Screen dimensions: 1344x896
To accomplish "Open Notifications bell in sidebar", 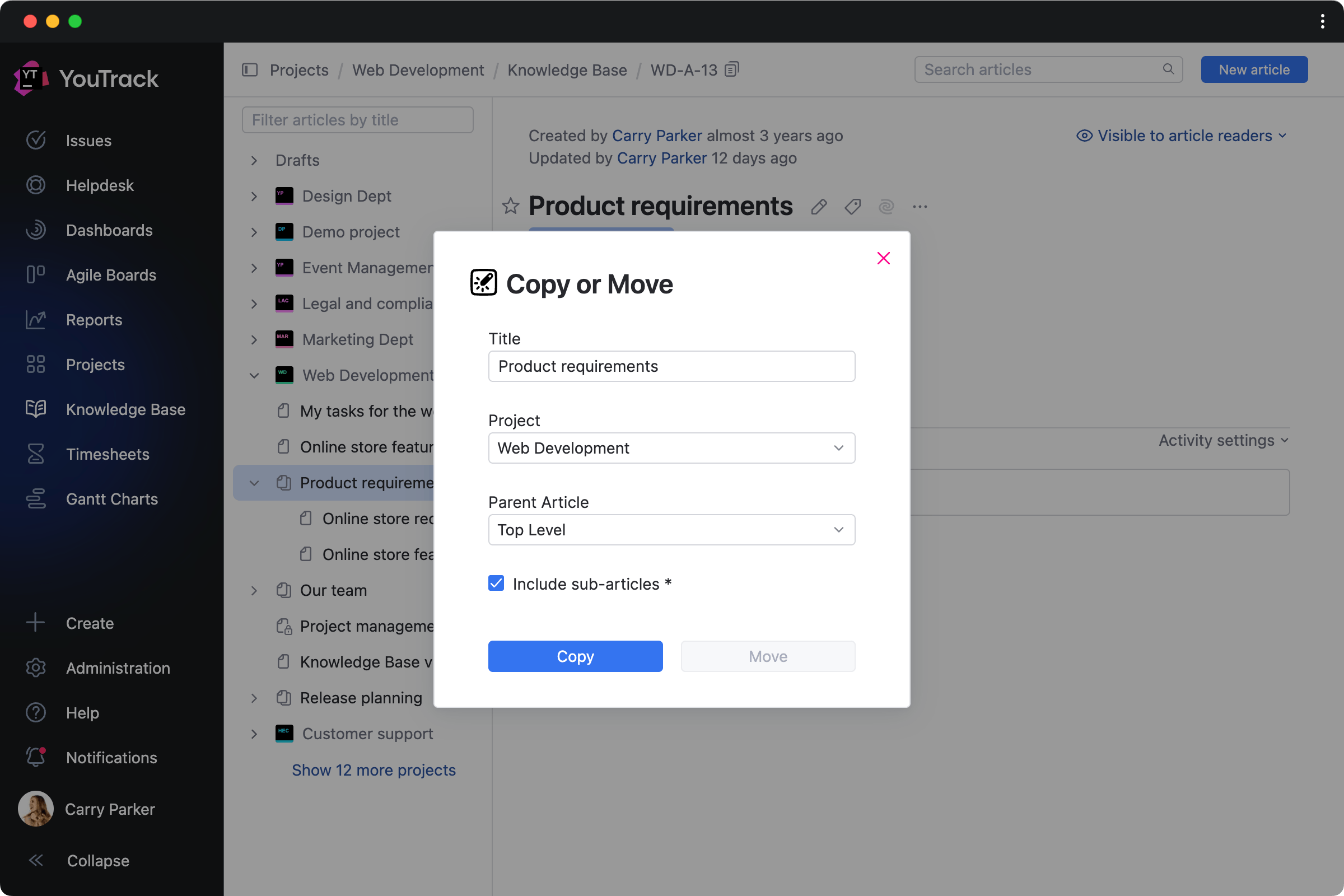I will (x=35, y=757).
